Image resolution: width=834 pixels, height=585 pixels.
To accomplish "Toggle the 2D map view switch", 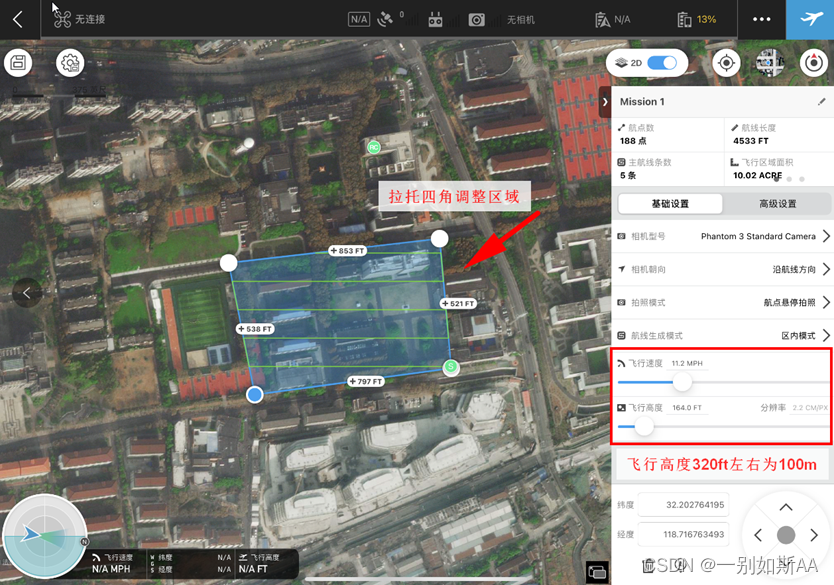I will (x=662, y=63).
